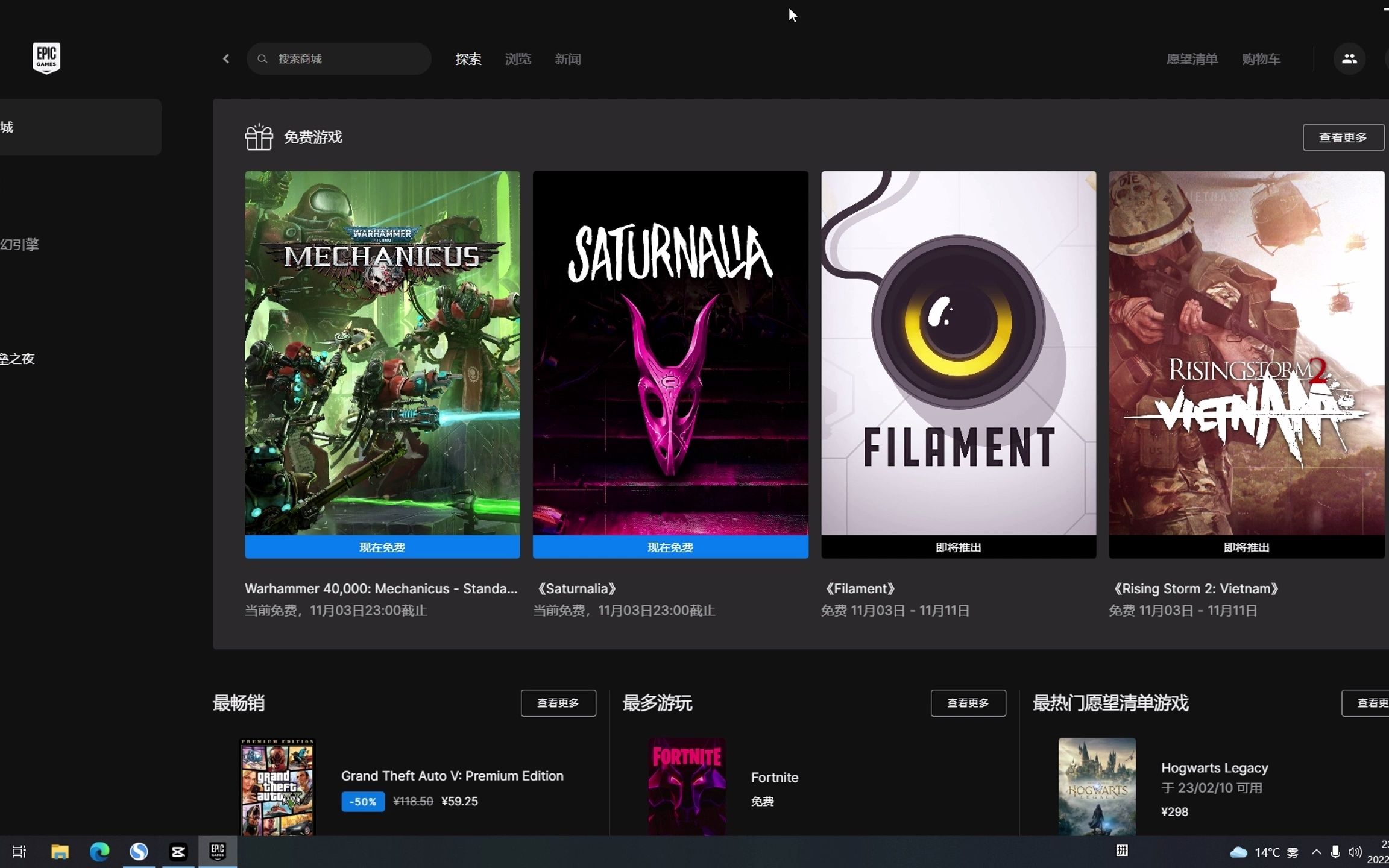
Task: Select the 幻引擎 sidebar item
Action: click(19, 244)
